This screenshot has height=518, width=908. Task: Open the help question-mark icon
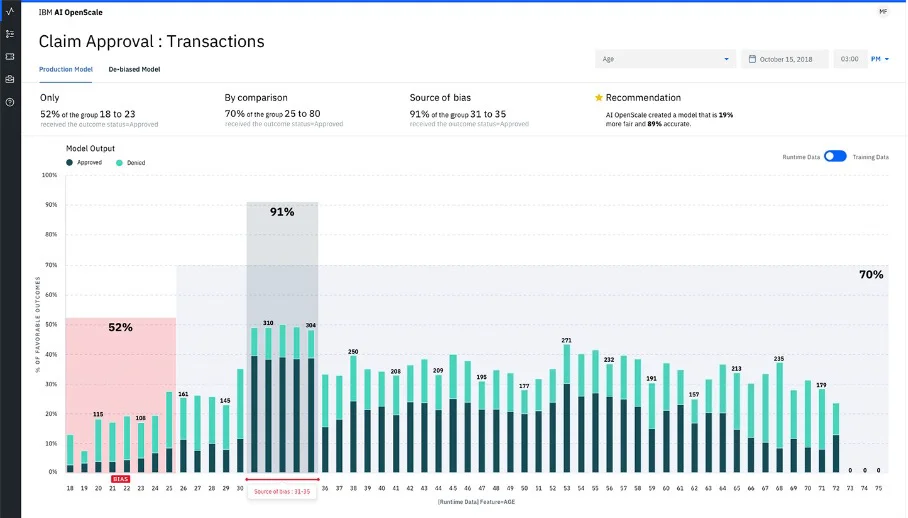coord(10,102)
